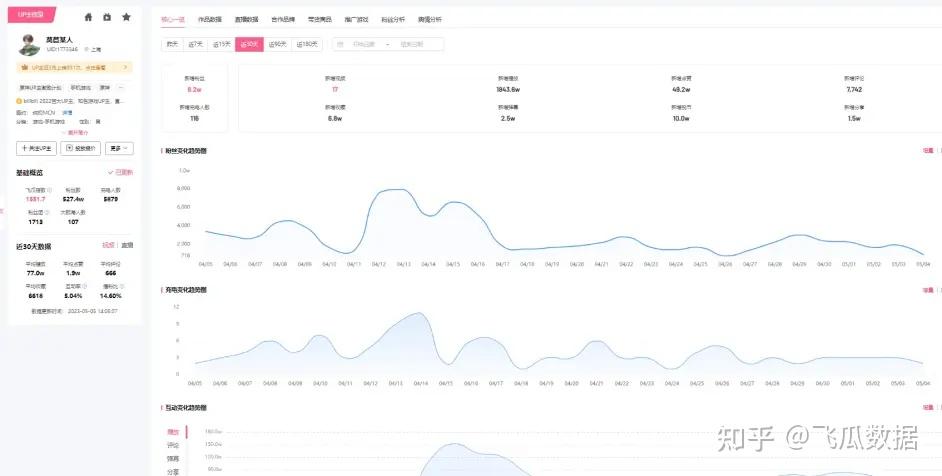Click the star favorite icon
The width and height of the screenshot is (942, 476).
126,17
